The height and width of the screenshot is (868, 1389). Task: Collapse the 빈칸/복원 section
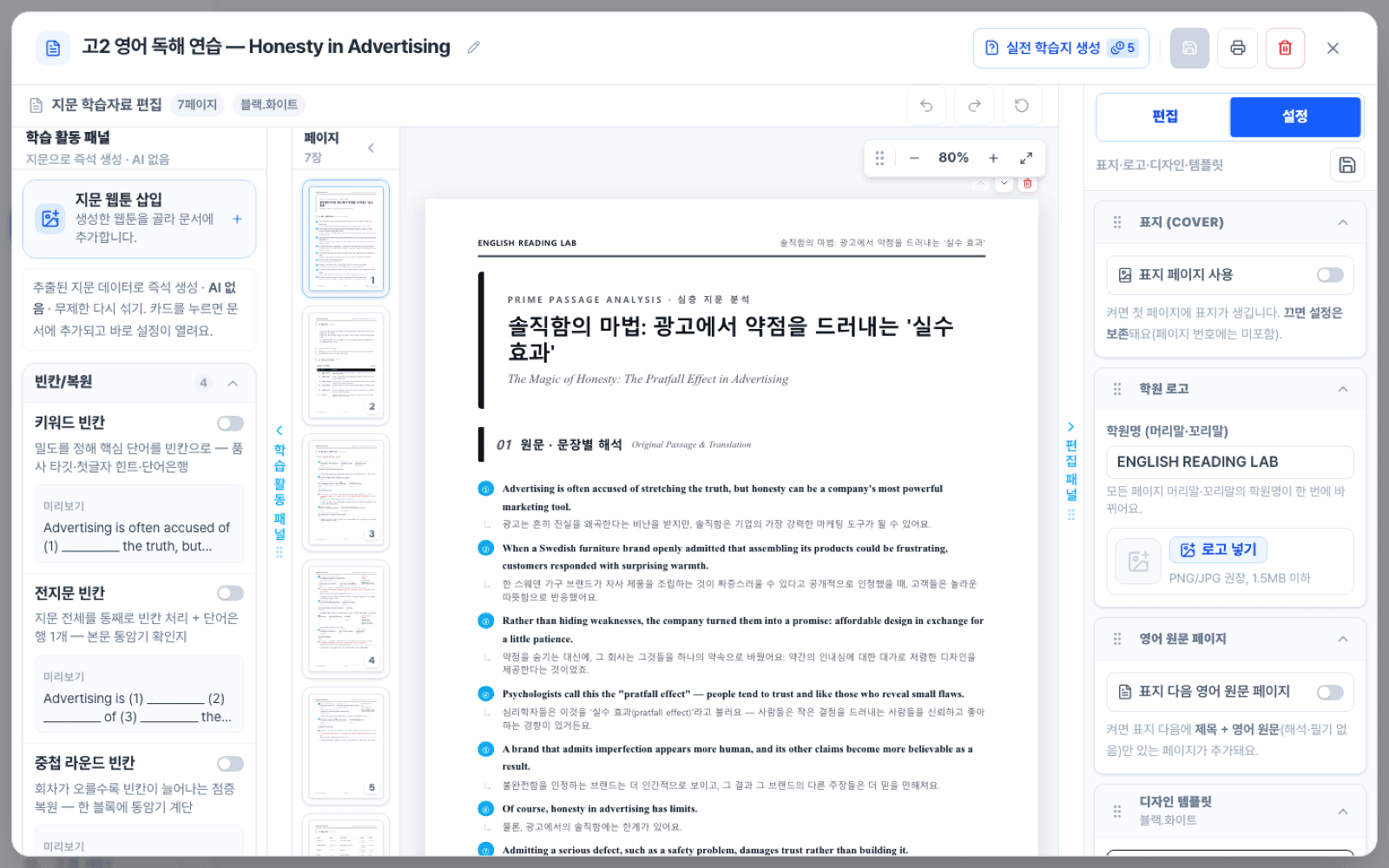click(233, 383)
